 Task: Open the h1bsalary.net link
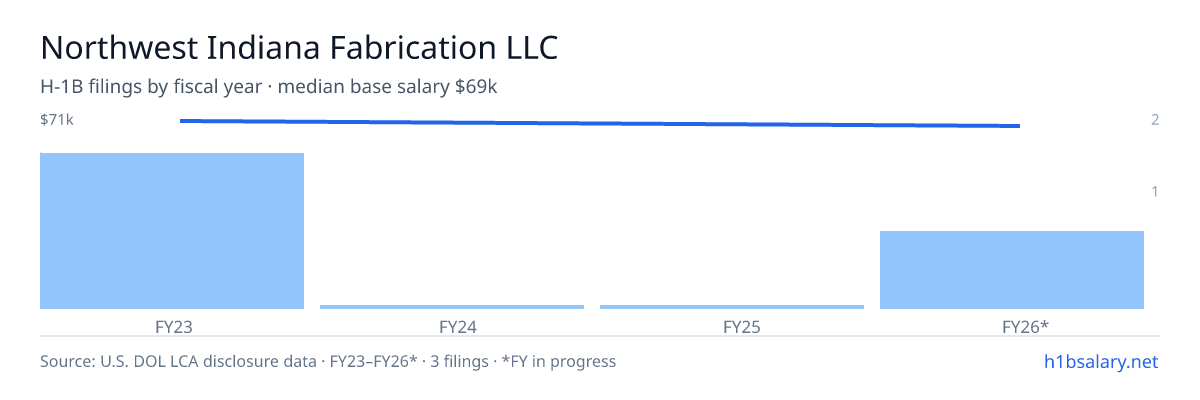(x=1100, y=362)
